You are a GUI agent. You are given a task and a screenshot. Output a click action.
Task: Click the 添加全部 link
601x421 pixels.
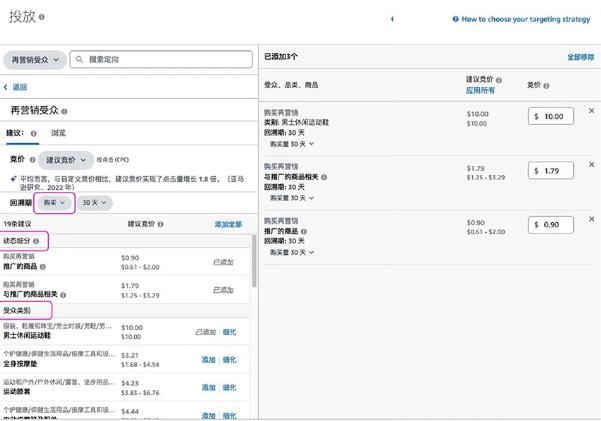(228, 225)
